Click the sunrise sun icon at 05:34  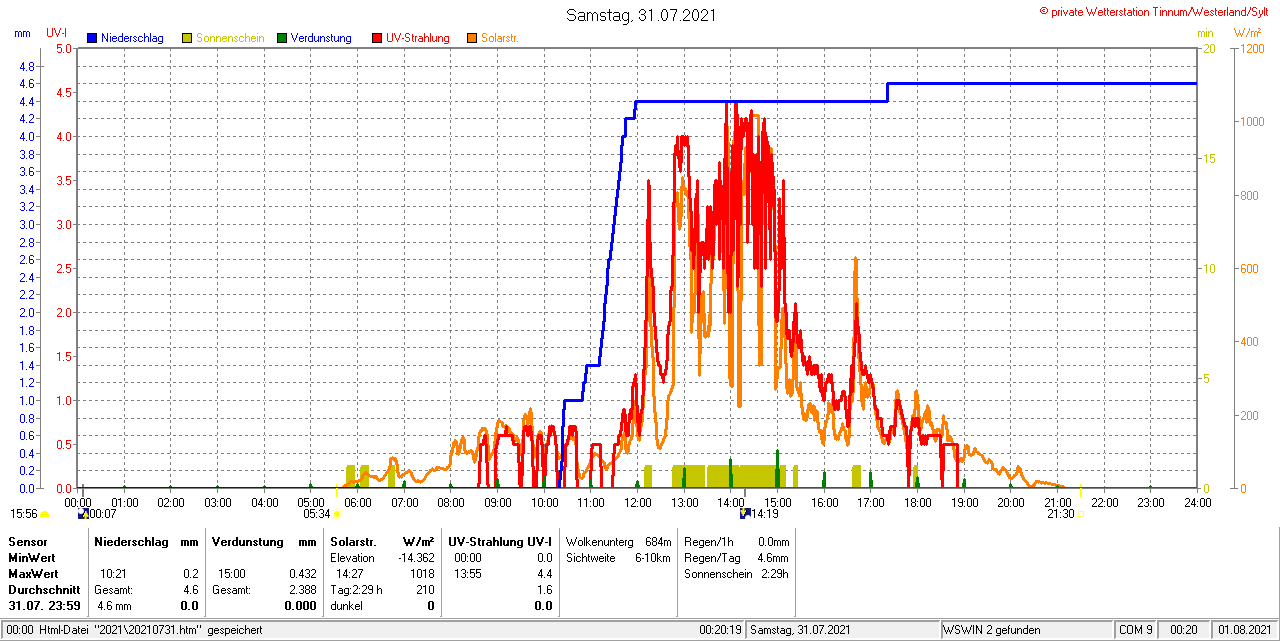coord(336,514)
